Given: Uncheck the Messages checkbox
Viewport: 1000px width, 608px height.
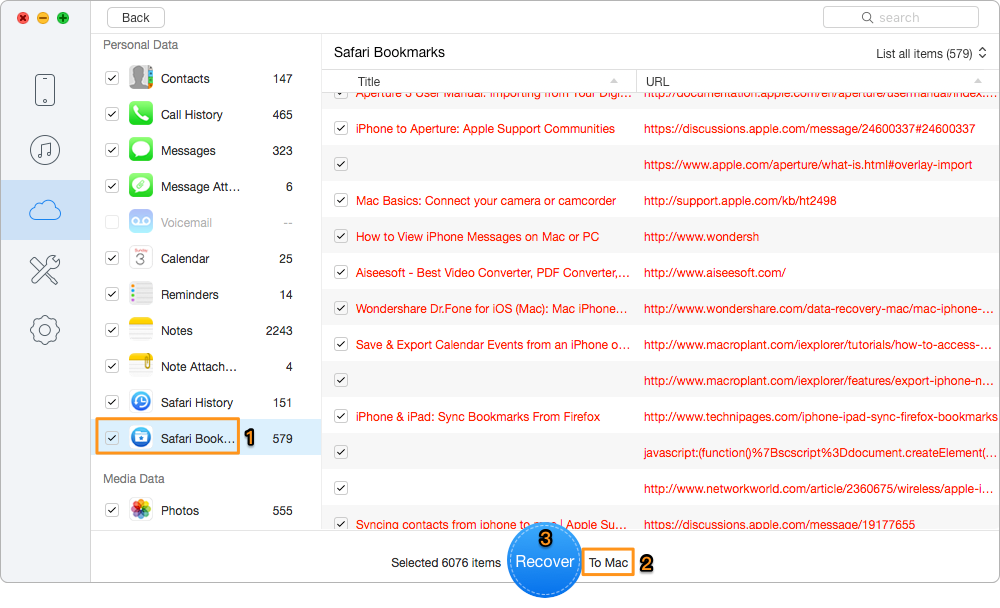Looking at the screenshot, I should pos(112,150).
